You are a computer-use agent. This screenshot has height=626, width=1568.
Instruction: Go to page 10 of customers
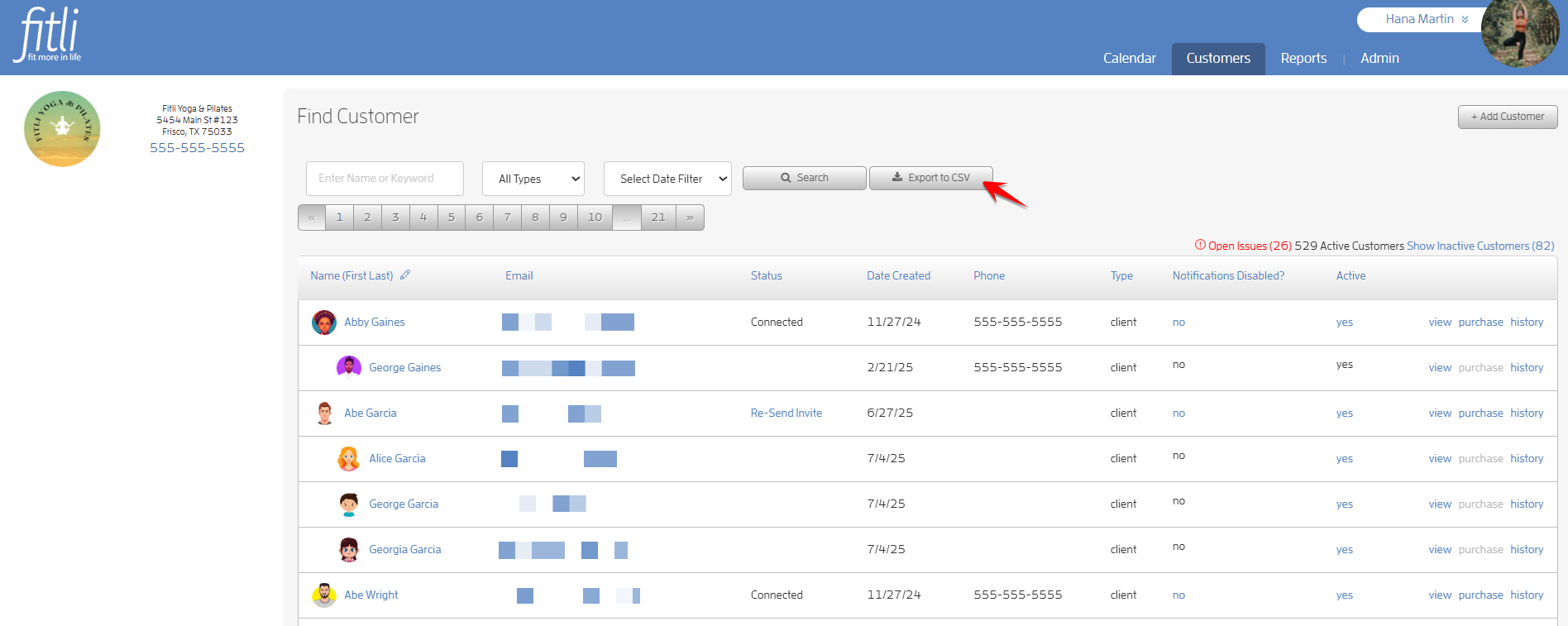point(595,217)
